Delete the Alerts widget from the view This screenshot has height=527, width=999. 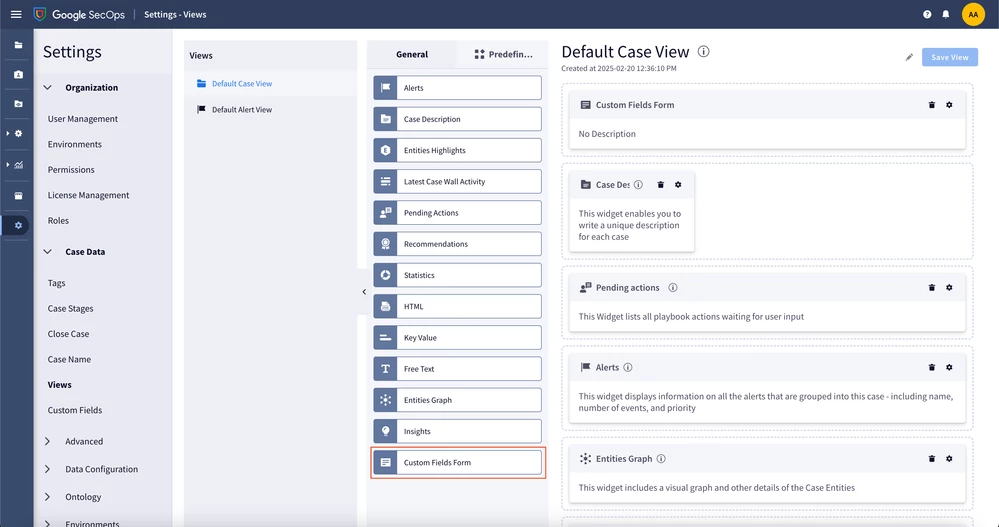coord(931,367)
